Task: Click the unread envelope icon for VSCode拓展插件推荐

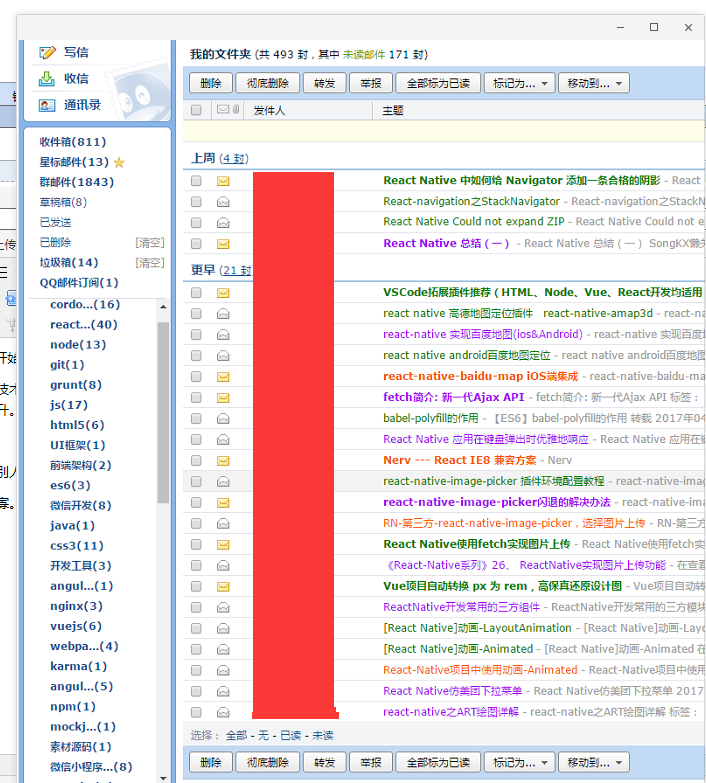Action: click(x=223, y=293)
